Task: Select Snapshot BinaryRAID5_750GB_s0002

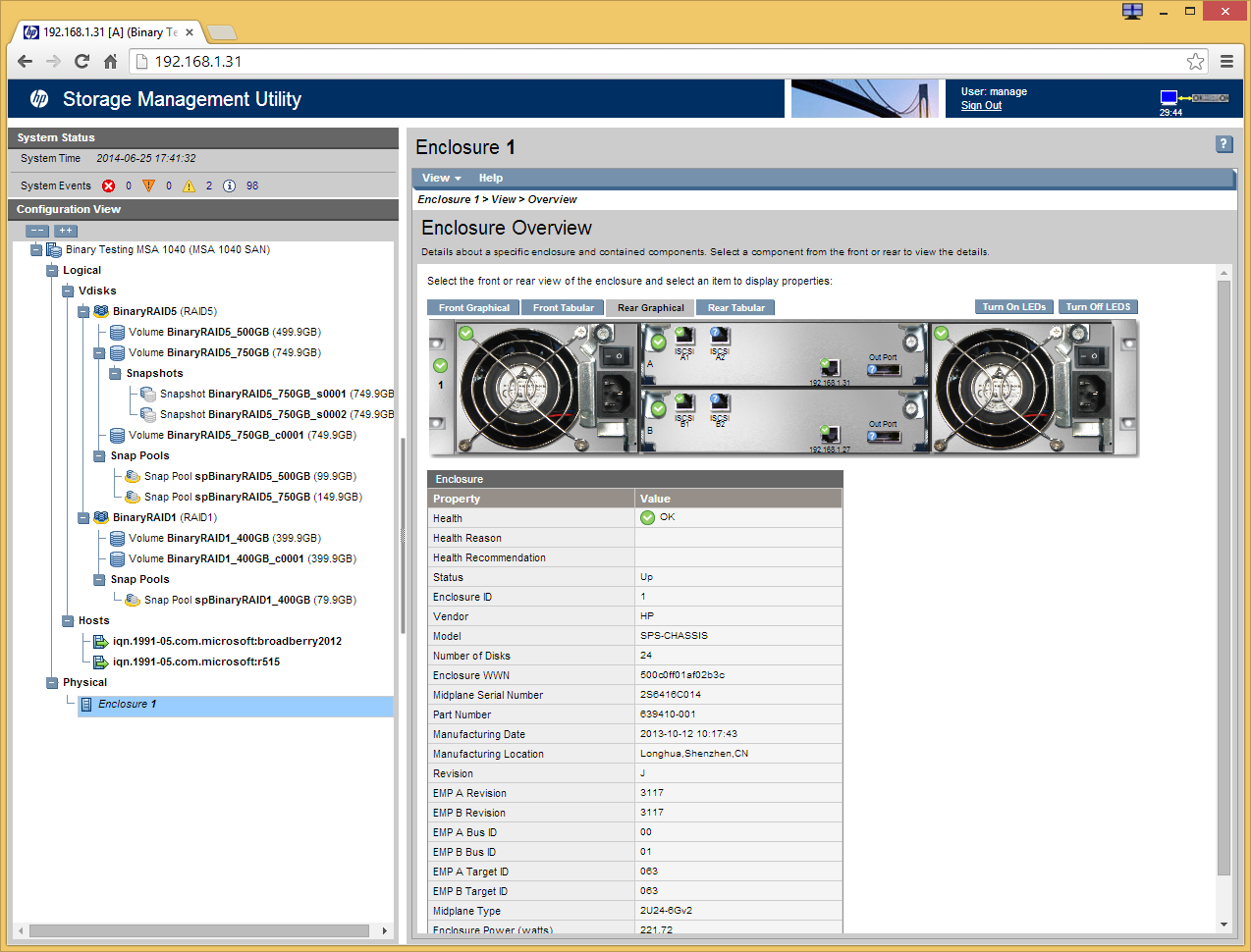Action: 277,414
